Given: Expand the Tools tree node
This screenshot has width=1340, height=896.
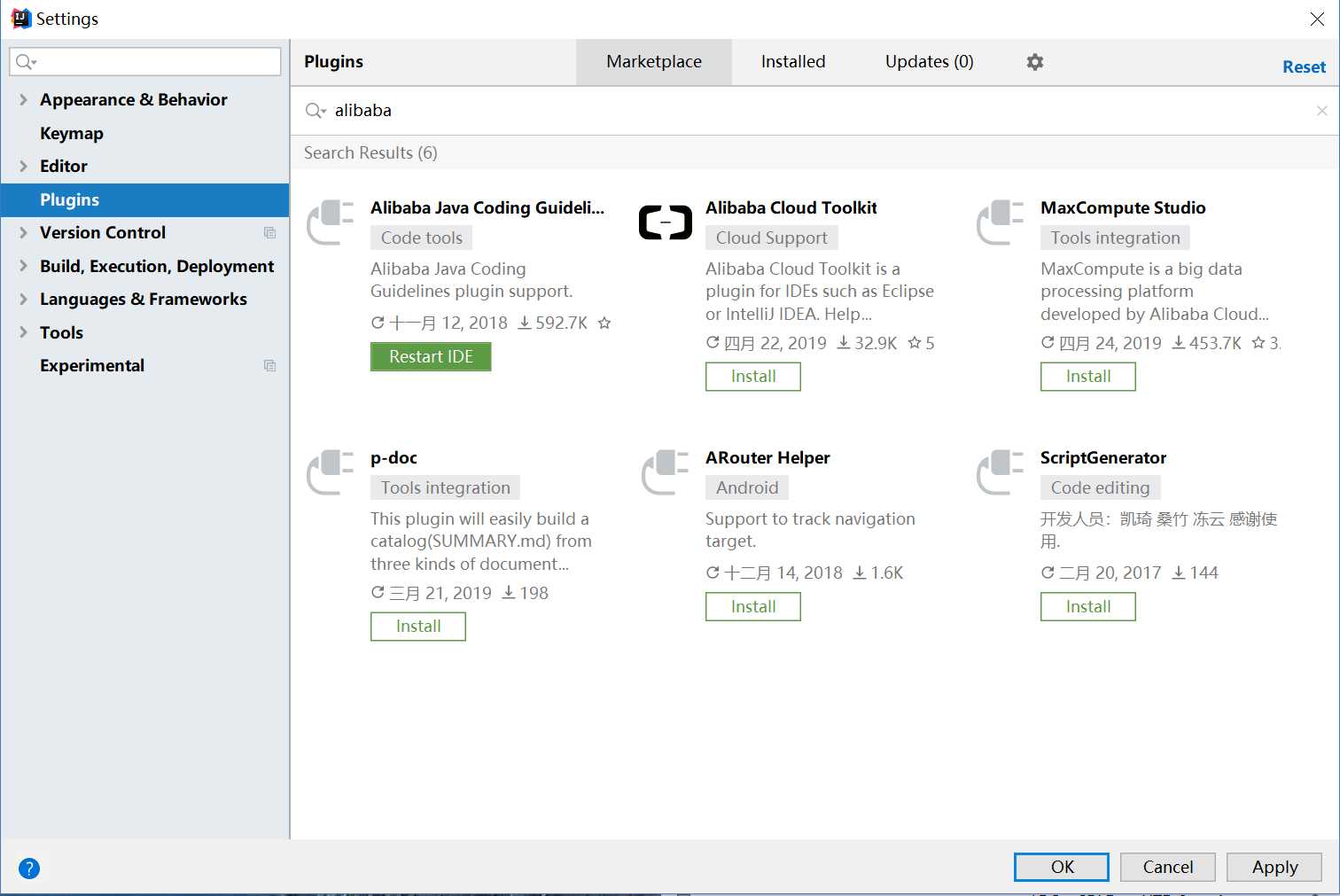Looking at the screenshot, I should pyautogui.click(x=23, y=333).
